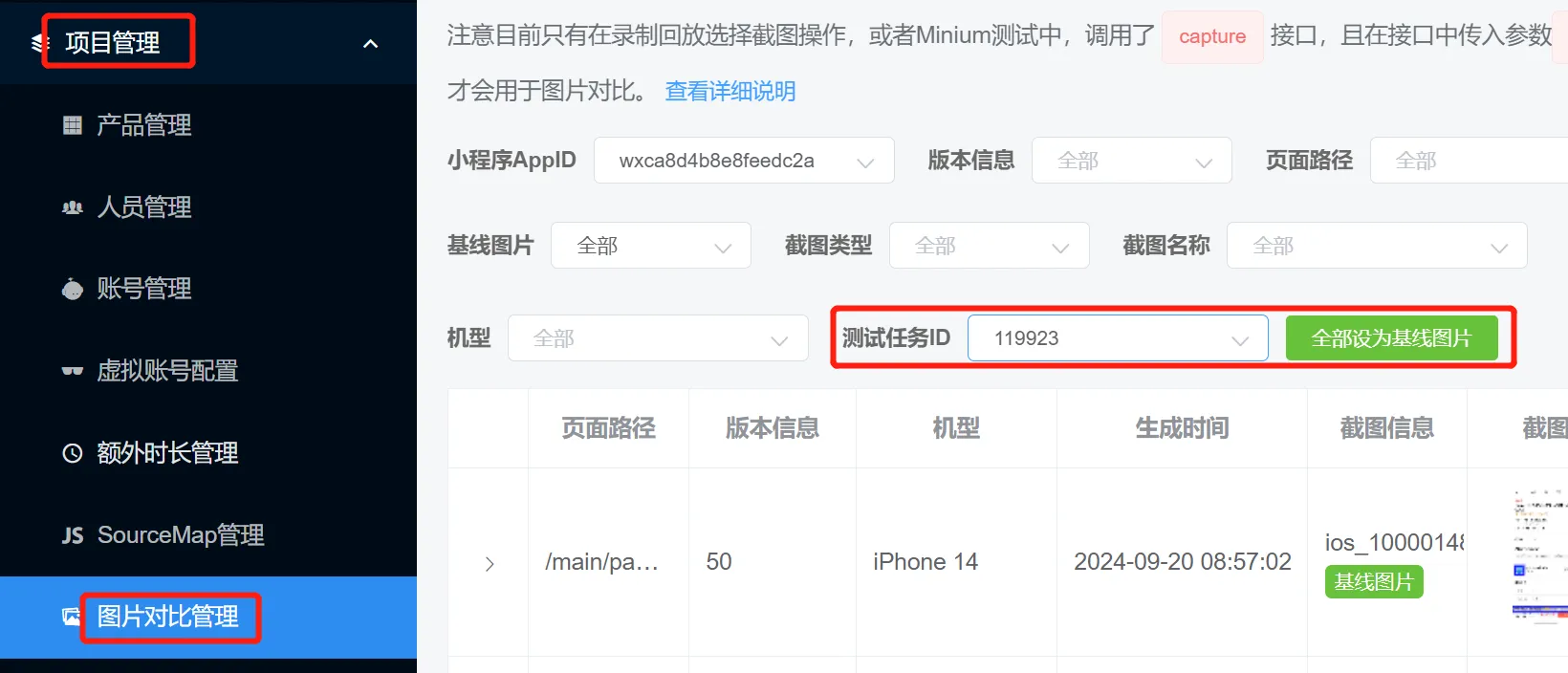Open the 小程序AppID dropdown
The width and height of the screenshot is (1568, 673).
pyautogui.click(x=744, y=161)
